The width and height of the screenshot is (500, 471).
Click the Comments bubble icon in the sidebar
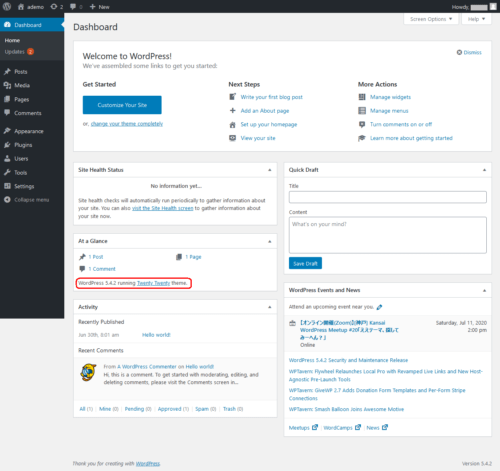pyautogui.click(x=7, y=113)
